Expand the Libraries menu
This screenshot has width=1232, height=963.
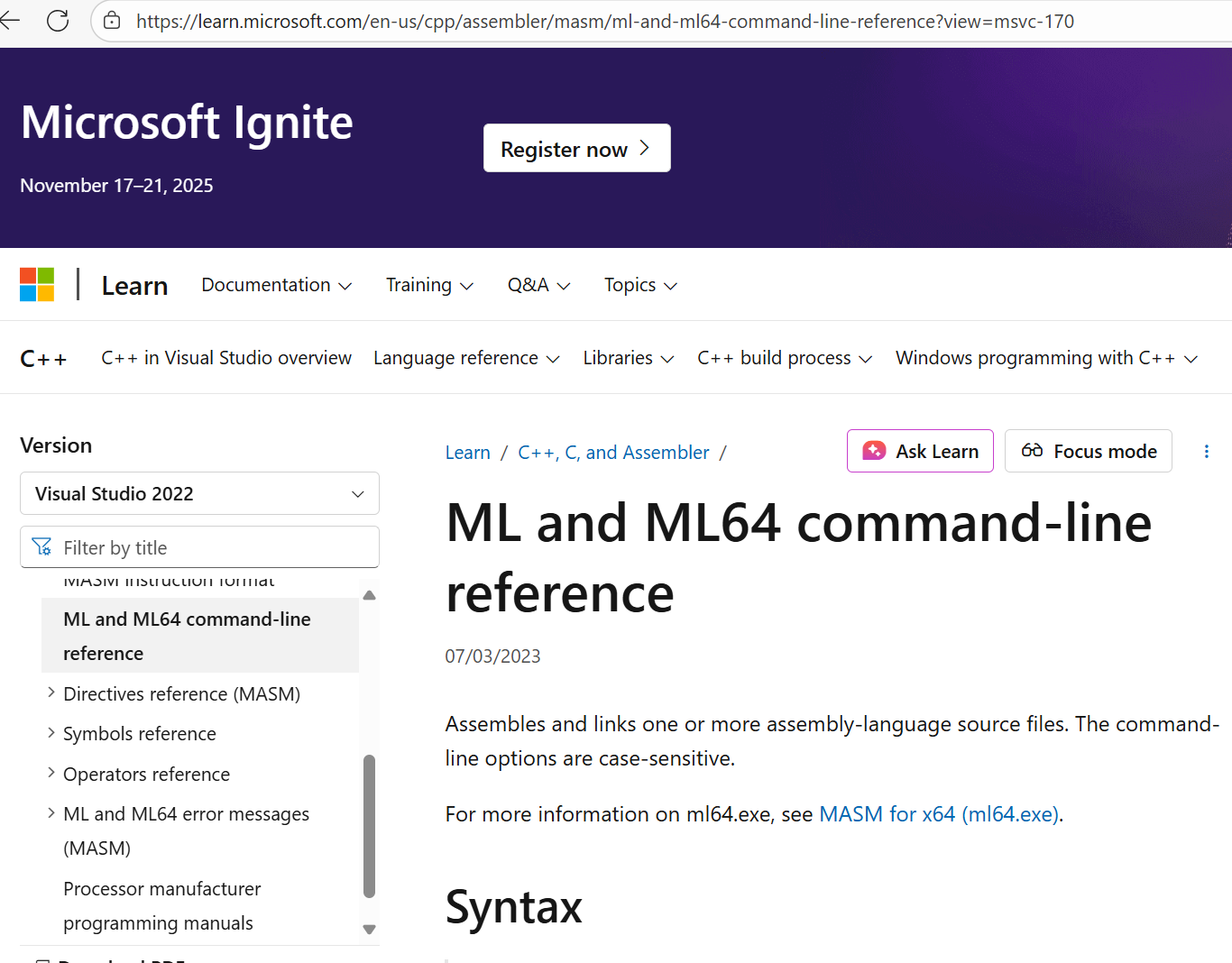pos(629,358)
